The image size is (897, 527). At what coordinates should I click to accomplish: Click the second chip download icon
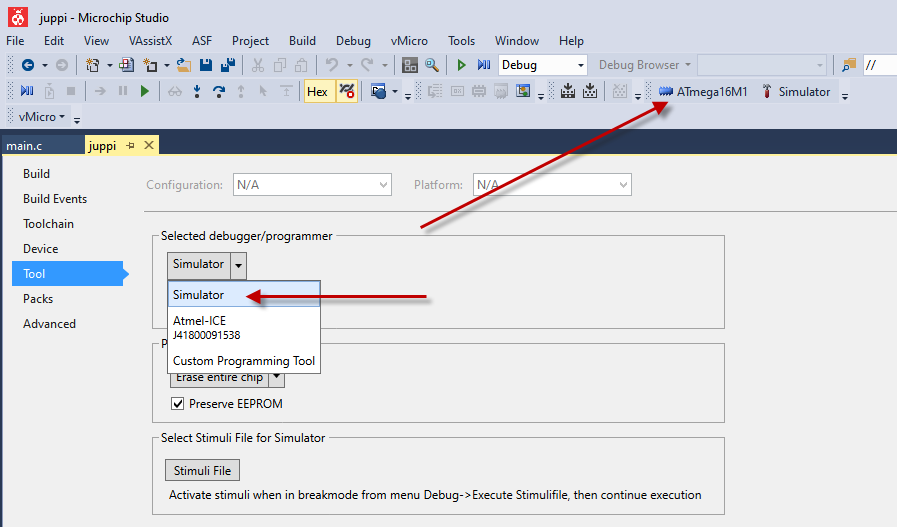point(590,91)
